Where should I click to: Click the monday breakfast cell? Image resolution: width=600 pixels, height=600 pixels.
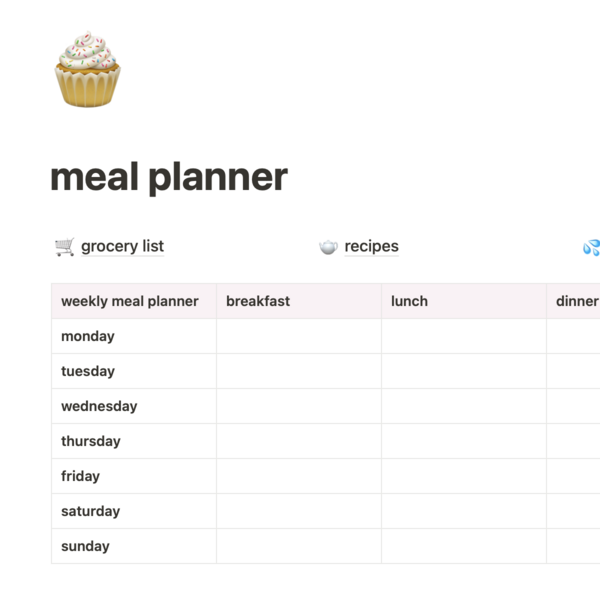point(299,336)
